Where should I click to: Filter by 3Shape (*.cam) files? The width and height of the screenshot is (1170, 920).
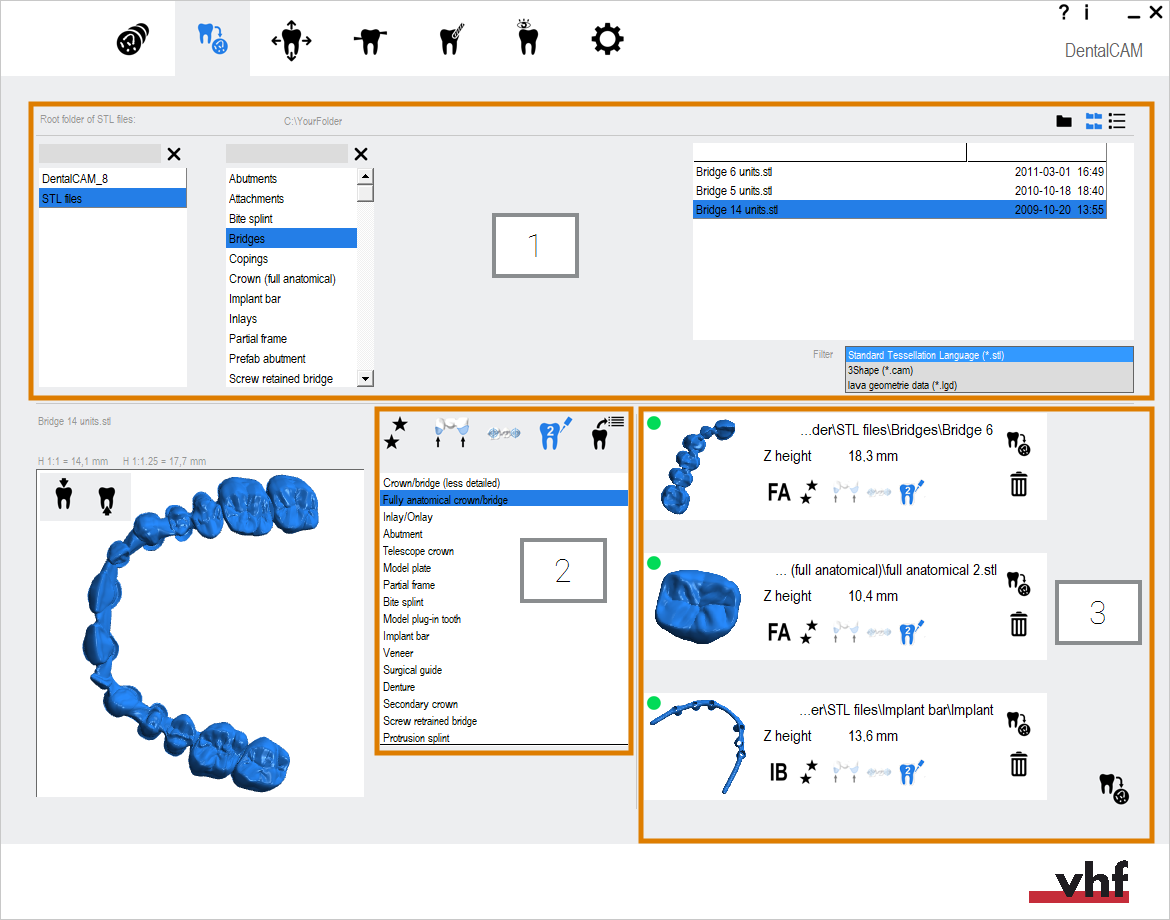tap(989, 370)
